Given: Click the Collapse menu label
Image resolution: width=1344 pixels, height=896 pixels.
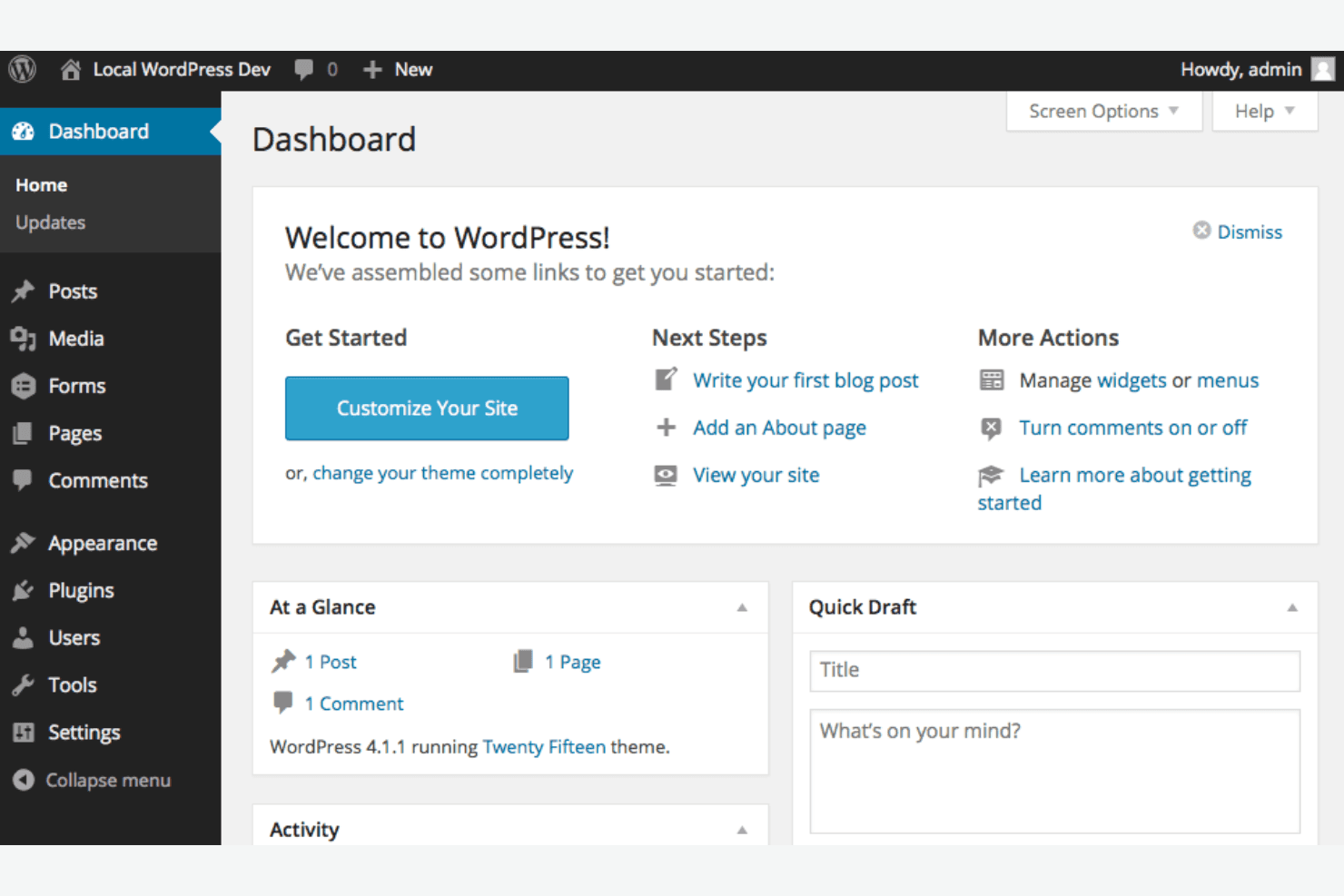Looking at the screenshot, I should click(x=108, y=780).
